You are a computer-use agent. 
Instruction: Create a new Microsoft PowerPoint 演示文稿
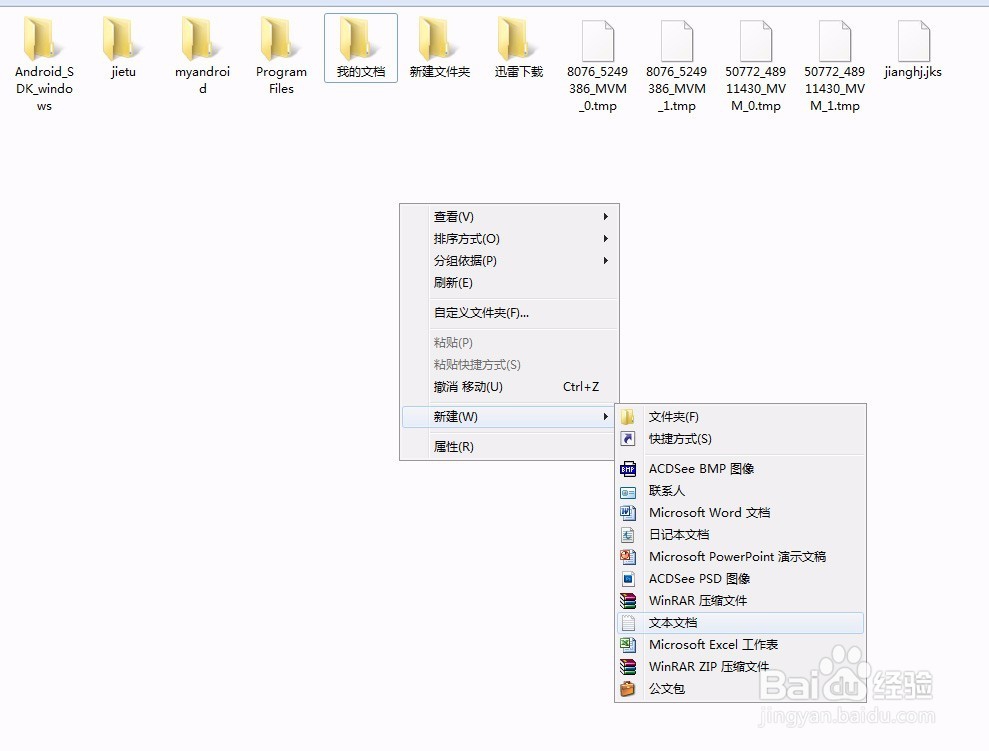click(x=740, y=557)
